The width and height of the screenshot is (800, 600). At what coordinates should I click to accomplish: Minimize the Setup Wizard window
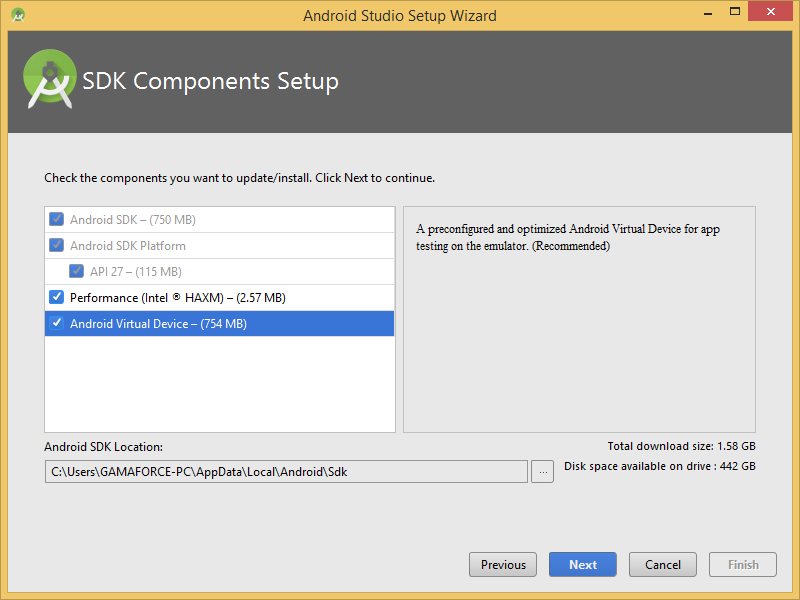pos(708,13)
